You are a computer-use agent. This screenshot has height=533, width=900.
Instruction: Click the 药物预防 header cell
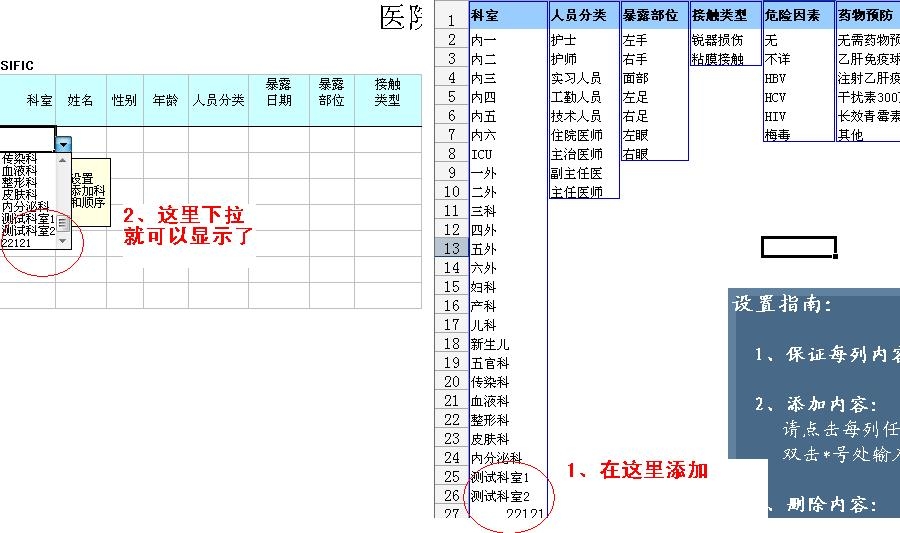coord(868,16)
